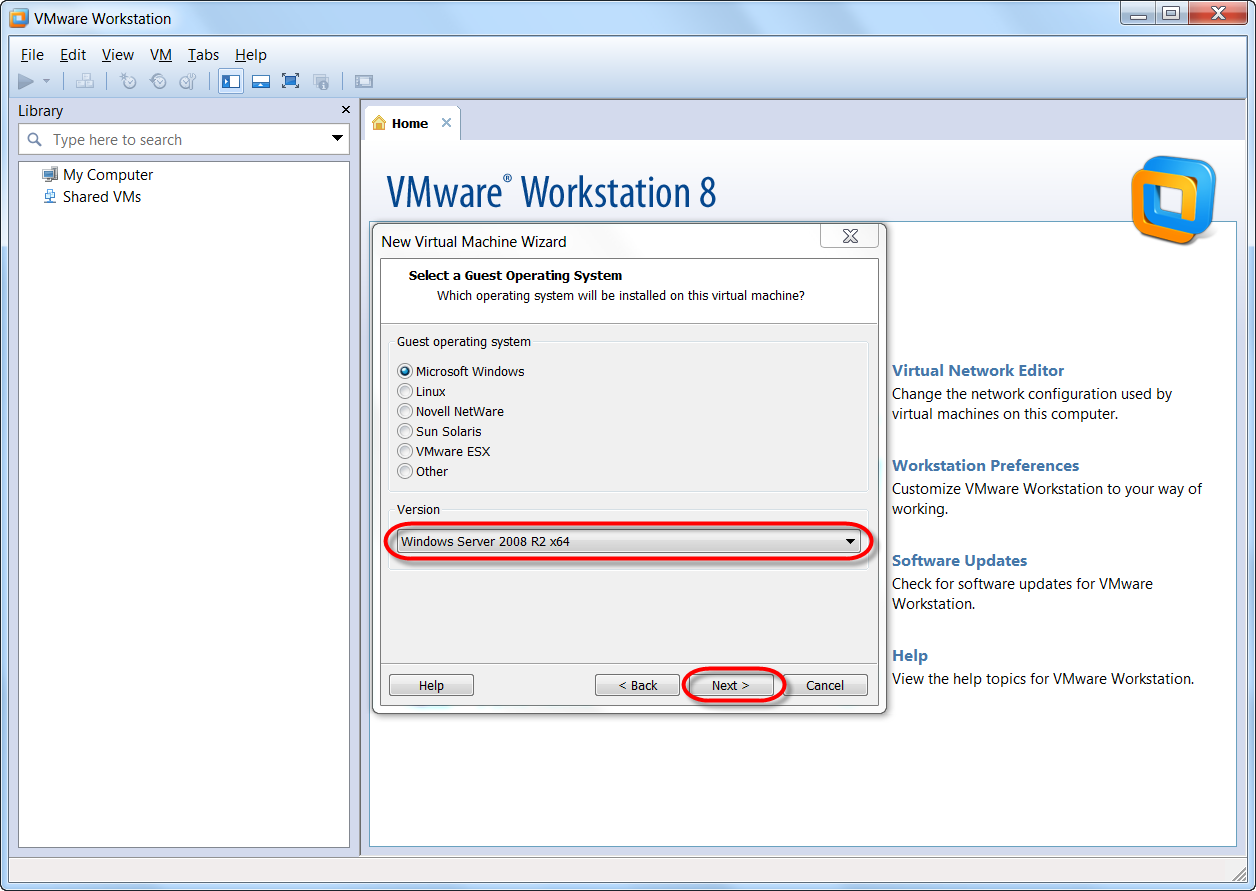Click the 'Change the network configuration' description
The width and height of the screenshot is (1256, 891).
[1032, 403]
